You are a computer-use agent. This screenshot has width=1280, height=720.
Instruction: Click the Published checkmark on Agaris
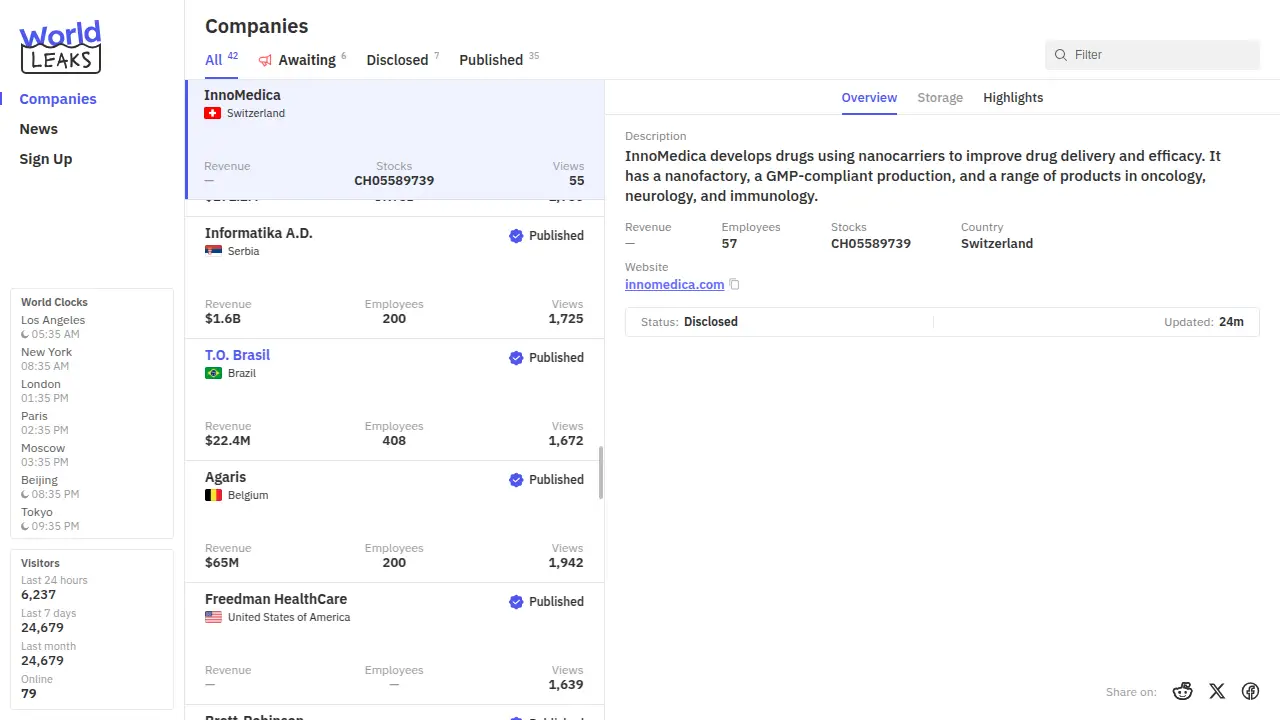(516, 480)
